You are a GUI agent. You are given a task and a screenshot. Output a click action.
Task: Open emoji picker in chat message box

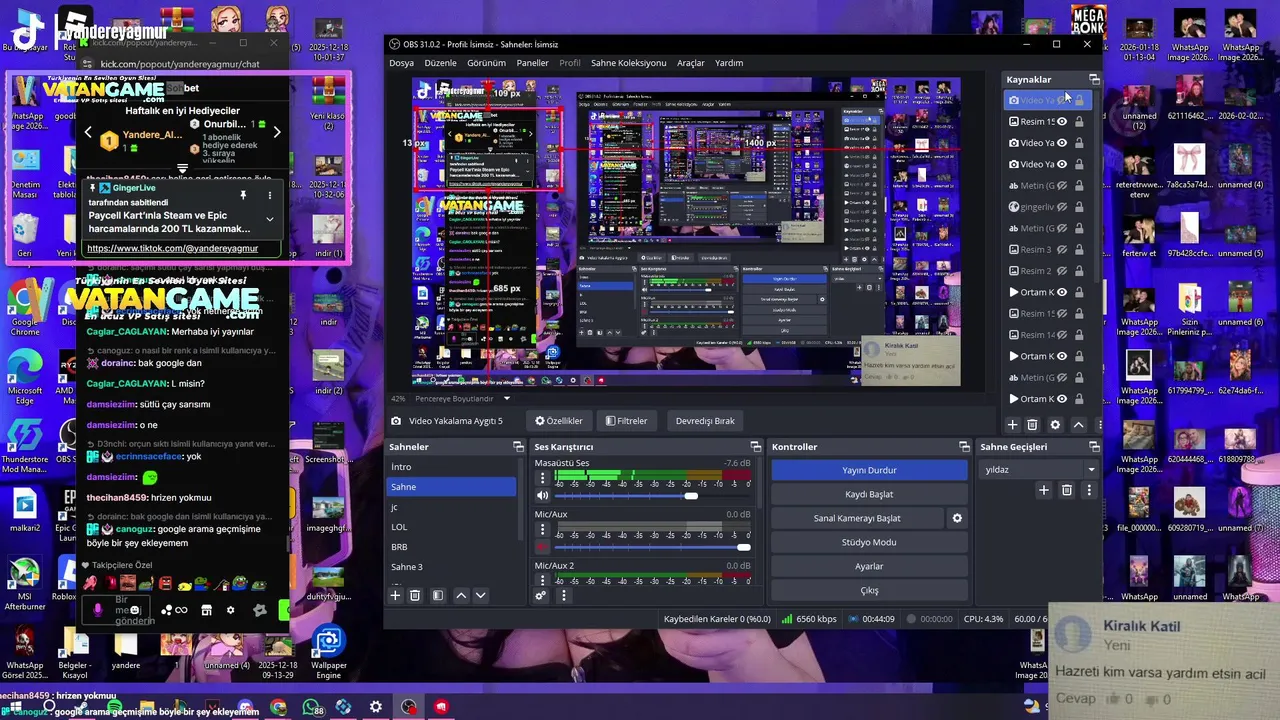coord(135,610)
